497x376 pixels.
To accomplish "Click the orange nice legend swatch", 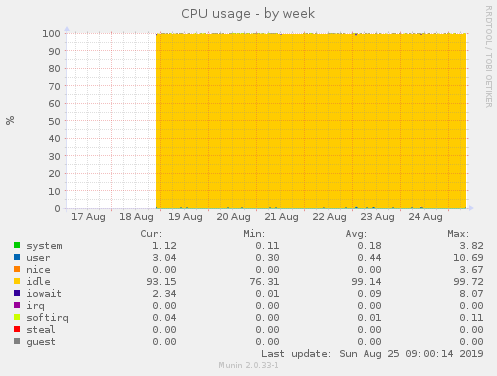I will pyautogui.click(x=17, y=269).
